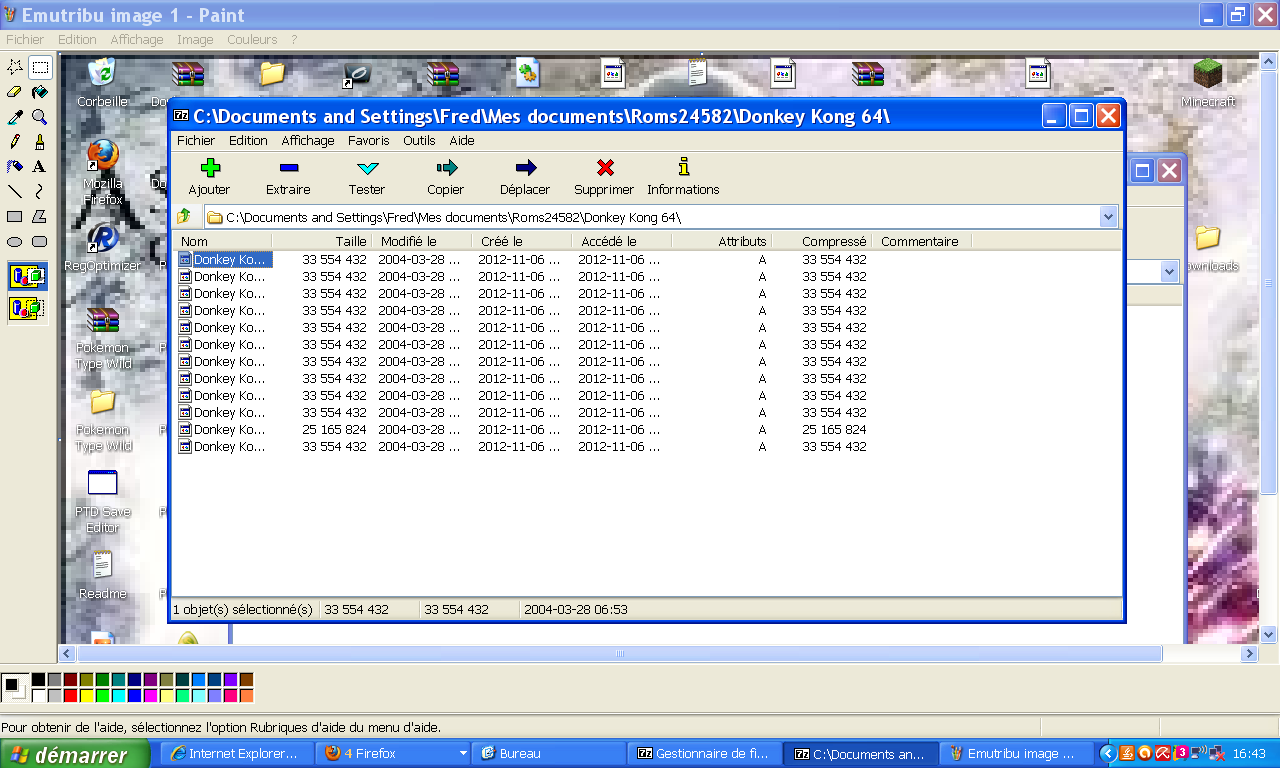The width and height of the screenshot is (1280, 768).
Task: Select the Text tool in Paint's toolbox
Action: pyautogui.click(x=38, y=165)
